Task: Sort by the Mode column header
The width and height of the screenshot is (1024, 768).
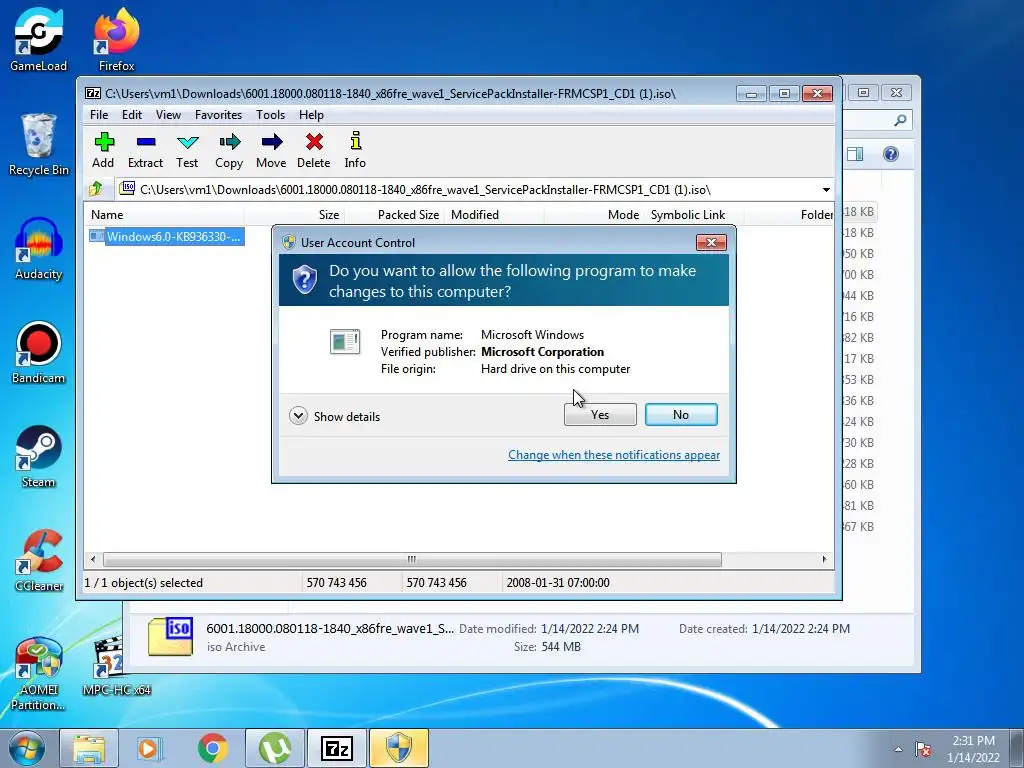Action: click(x=594, y=215)
